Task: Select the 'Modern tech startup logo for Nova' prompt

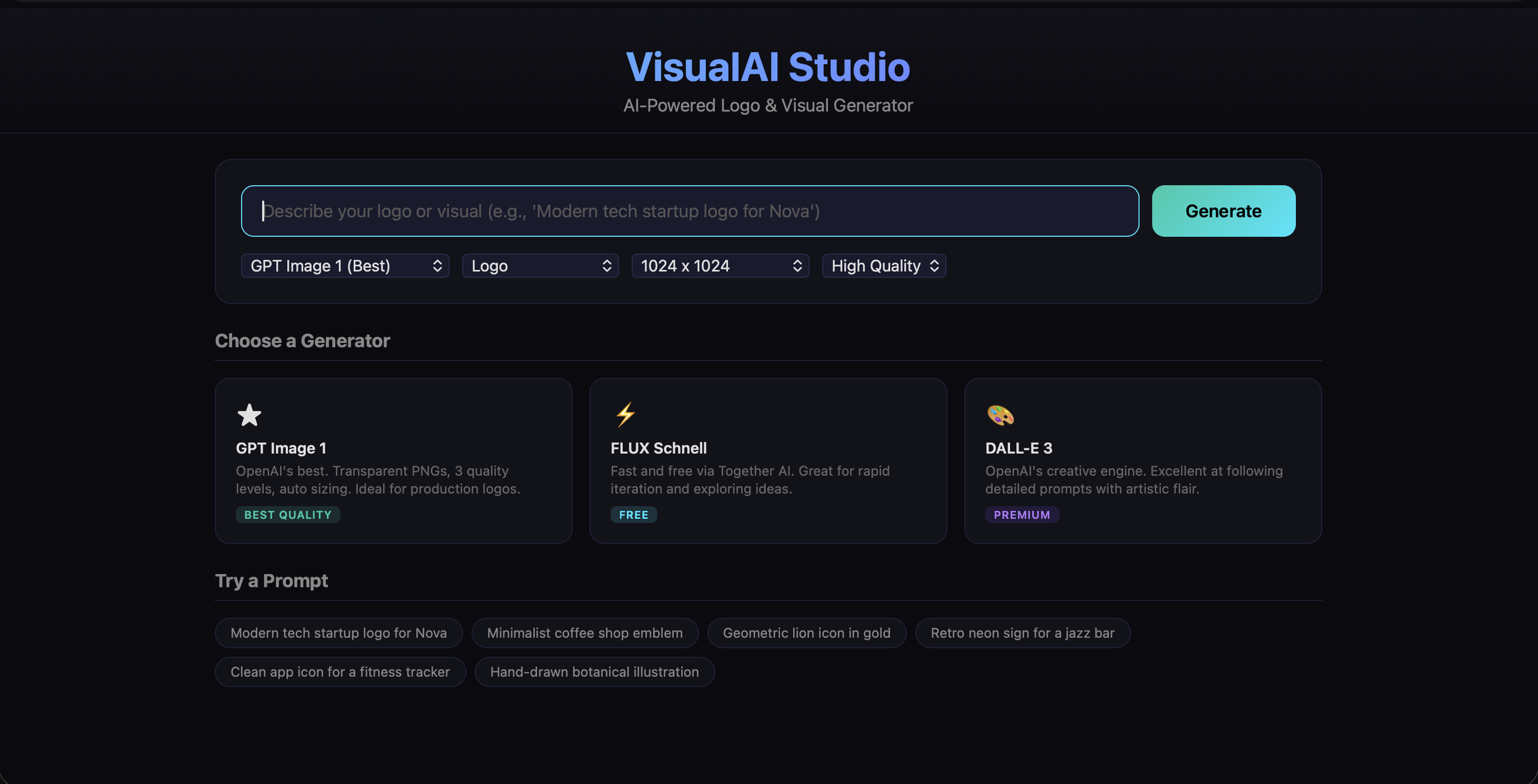Action: pos(338,633)
